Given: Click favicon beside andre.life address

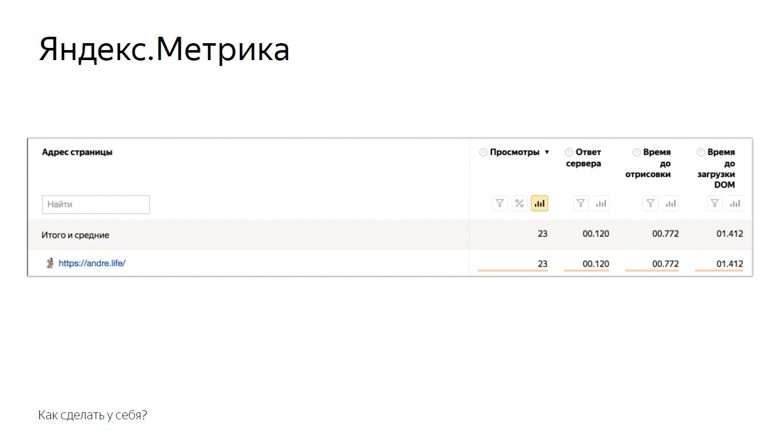Looking at the screenshot, I should click(x=50, y=264).
